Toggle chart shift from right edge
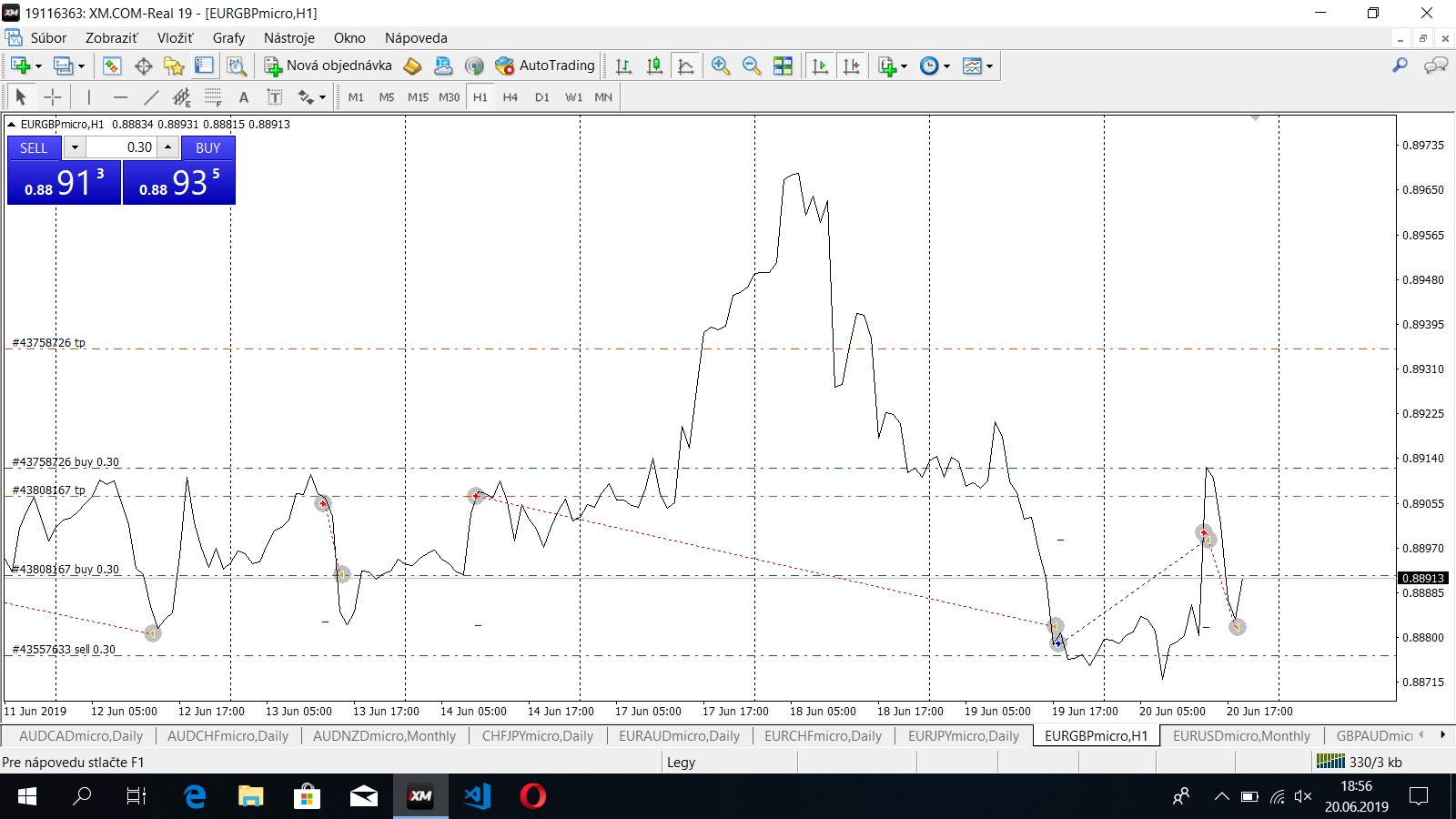Image resolution: width=1456 pixels, height=819 pixels. [x=851, y=66]
